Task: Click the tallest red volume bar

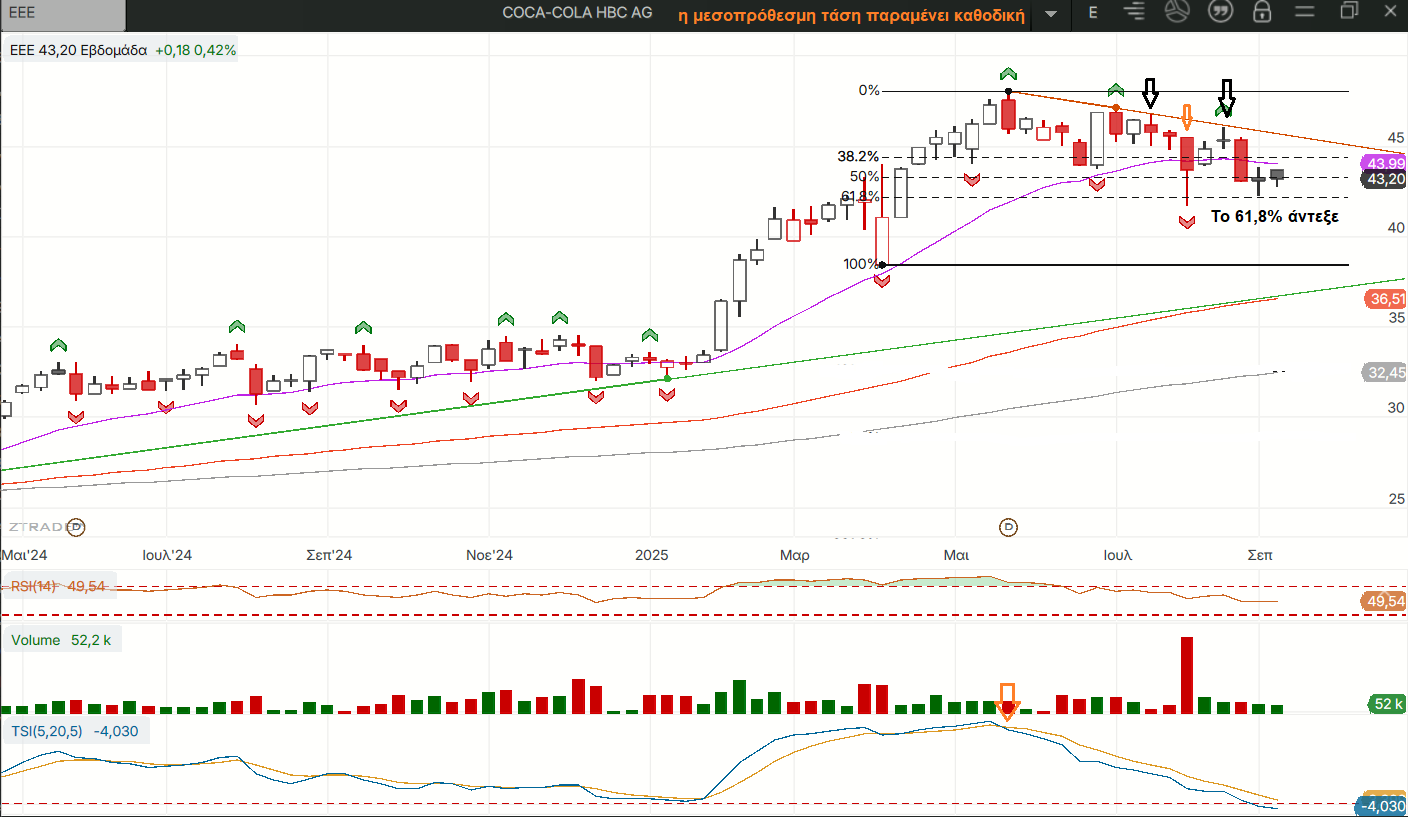Action: pos(1187,675)
